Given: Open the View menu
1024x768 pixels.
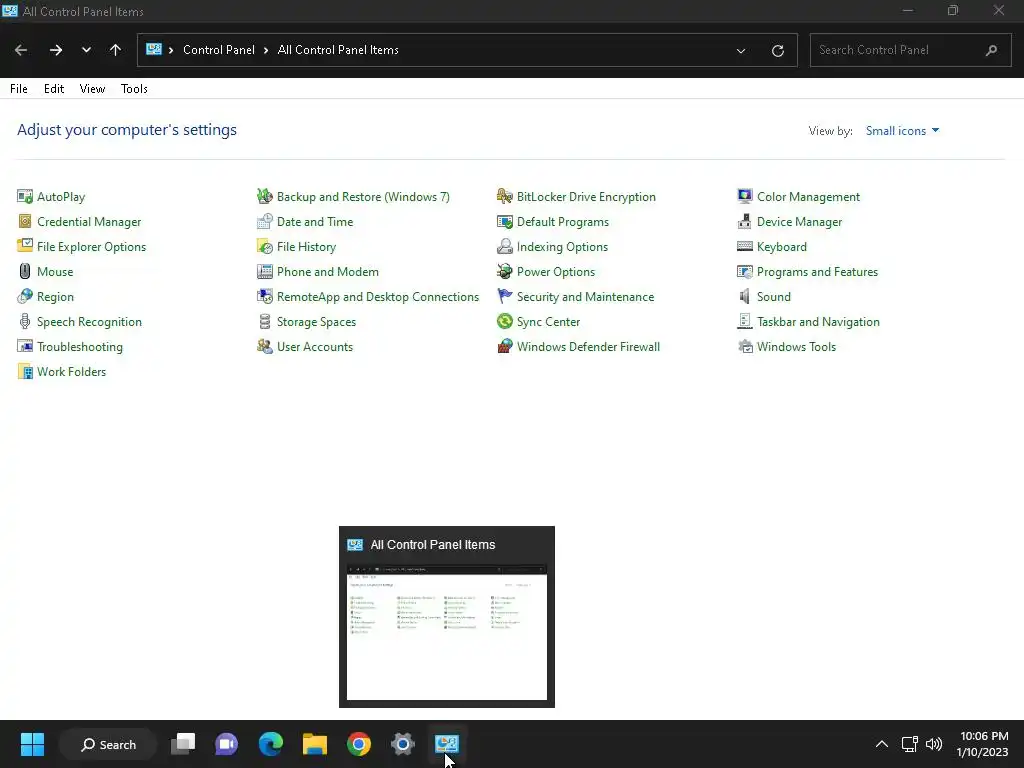Looking at the screenshot, I should click(92, 89).
